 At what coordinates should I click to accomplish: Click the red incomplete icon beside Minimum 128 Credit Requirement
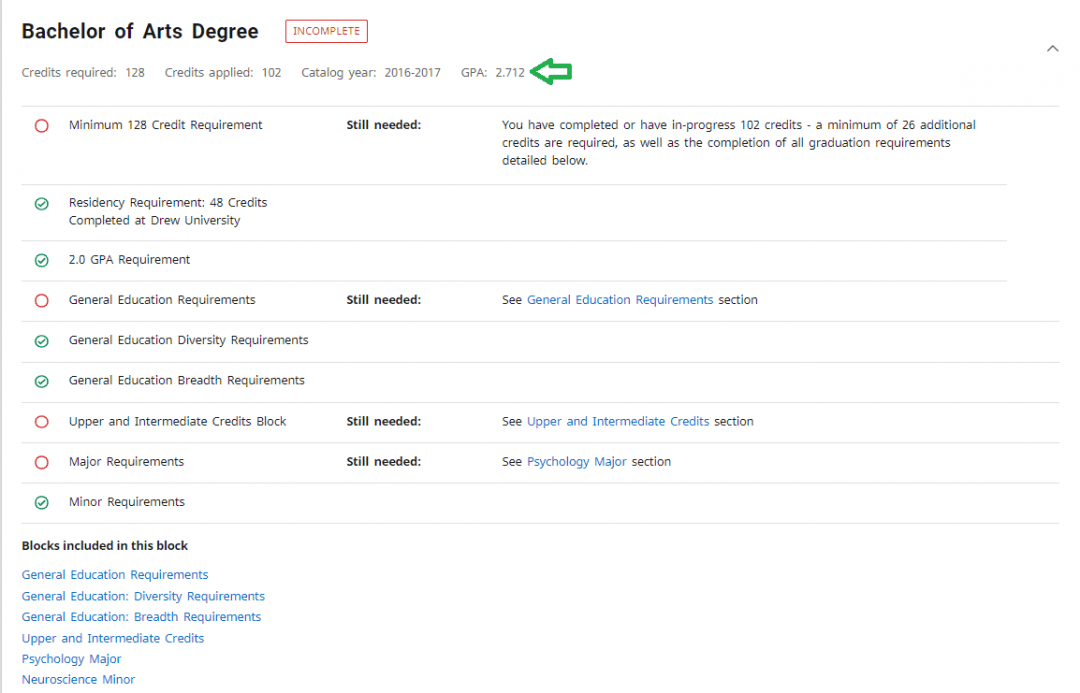(x=41, y=124)
